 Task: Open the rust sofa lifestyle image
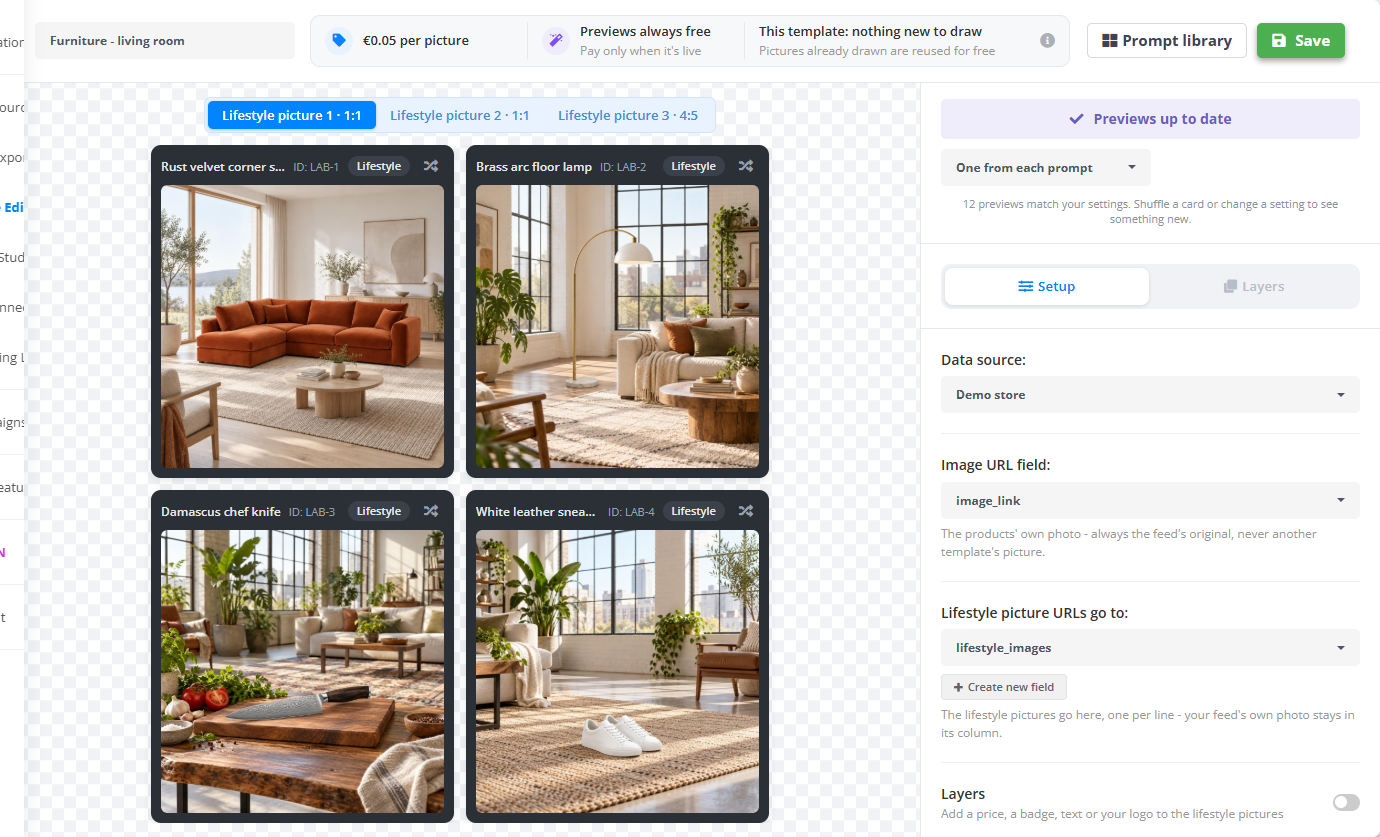click(302, 326)
